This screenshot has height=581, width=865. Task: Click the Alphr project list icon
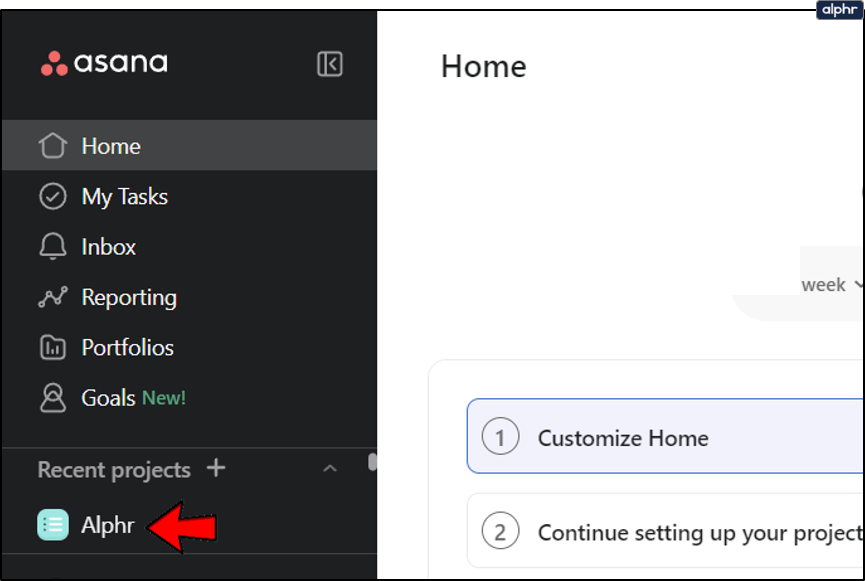(52, 524)
